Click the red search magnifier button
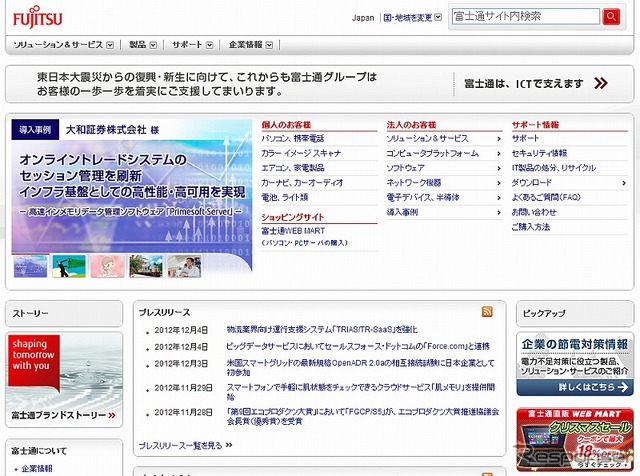The height and width of the screenshot is (476, 640). (x=611, y=17)
